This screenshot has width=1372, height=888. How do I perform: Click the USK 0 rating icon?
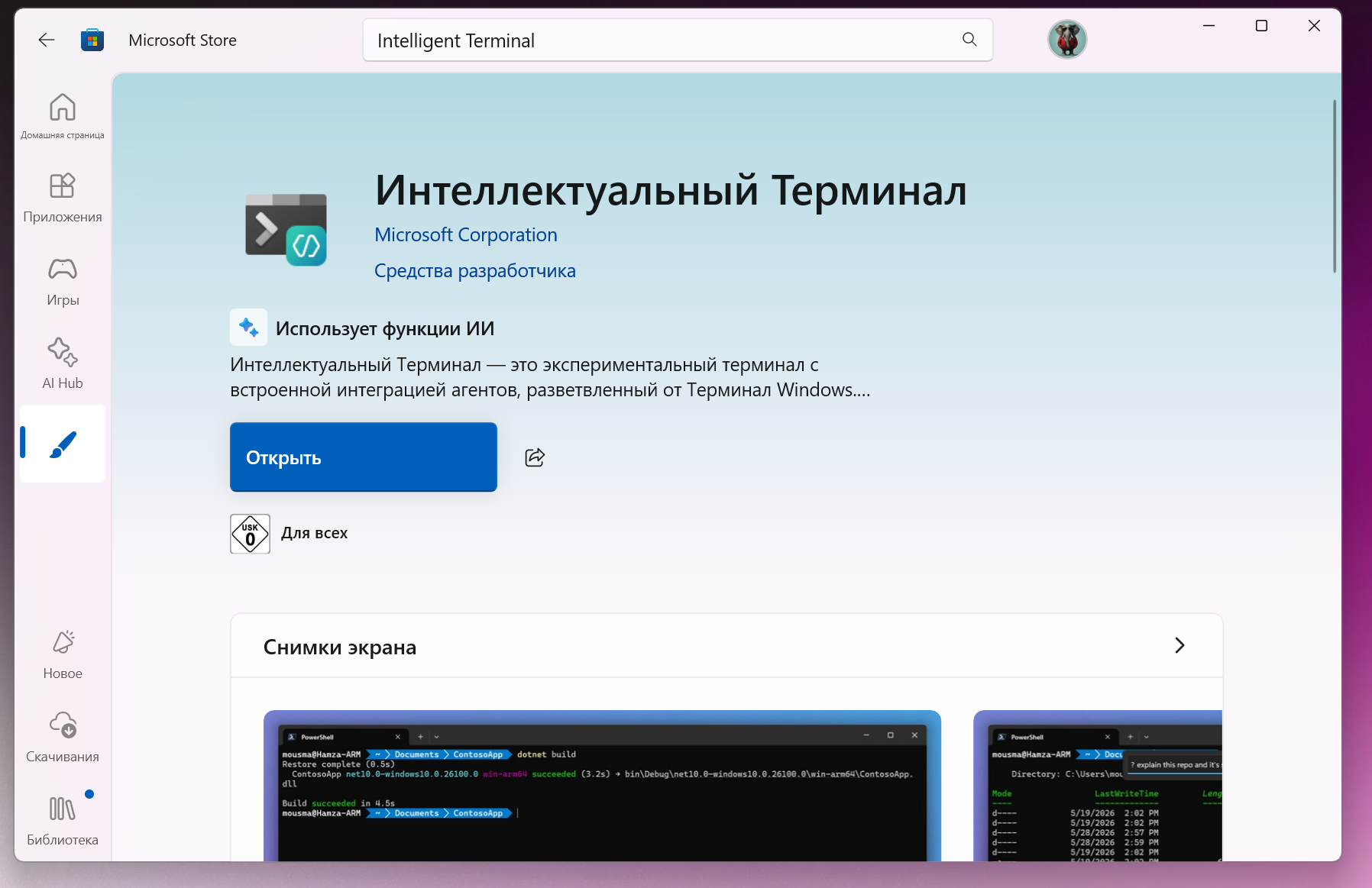pos(250,534)
